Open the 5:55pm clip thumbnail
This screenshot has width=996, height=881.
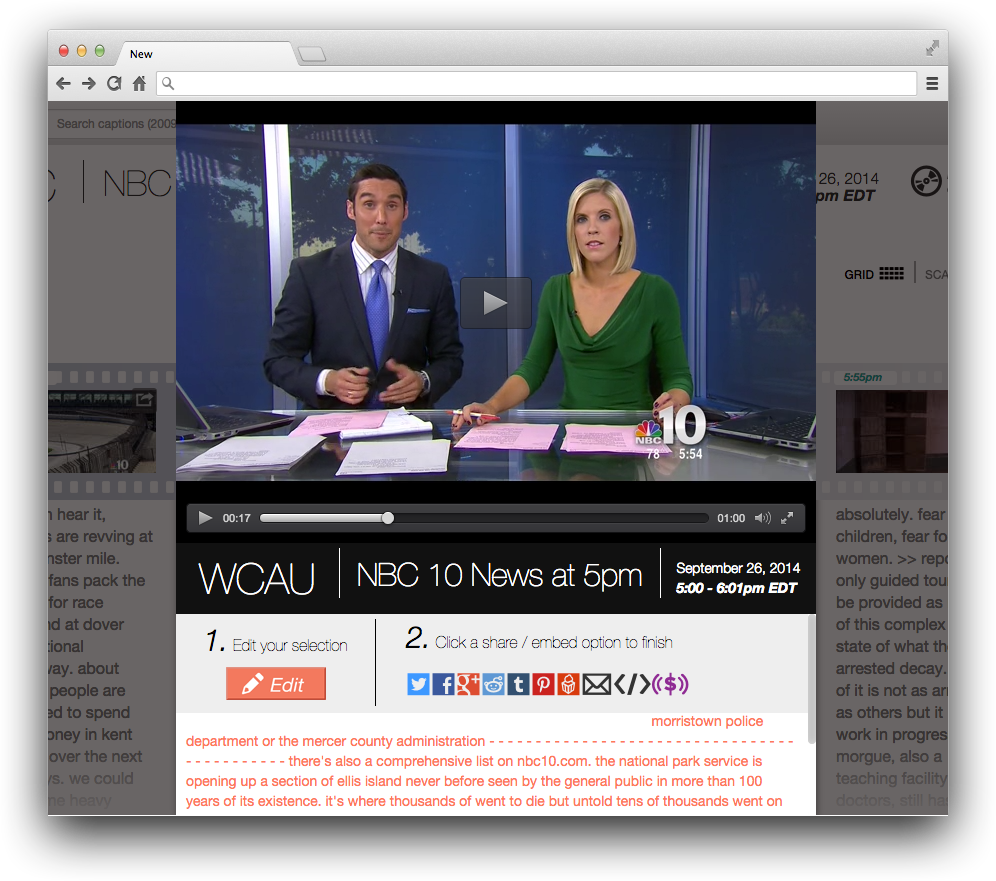892,431
